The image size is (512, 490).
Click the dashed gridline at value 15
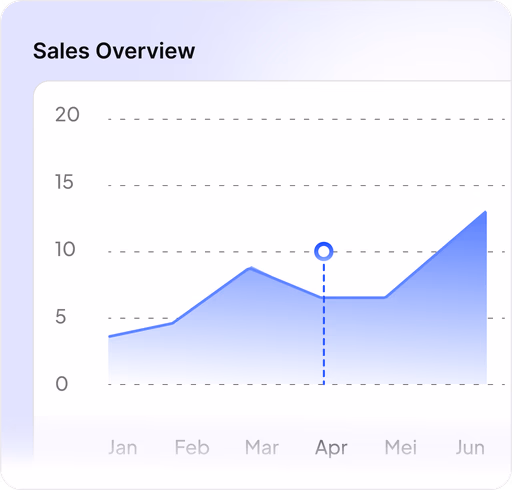point(307,185)
